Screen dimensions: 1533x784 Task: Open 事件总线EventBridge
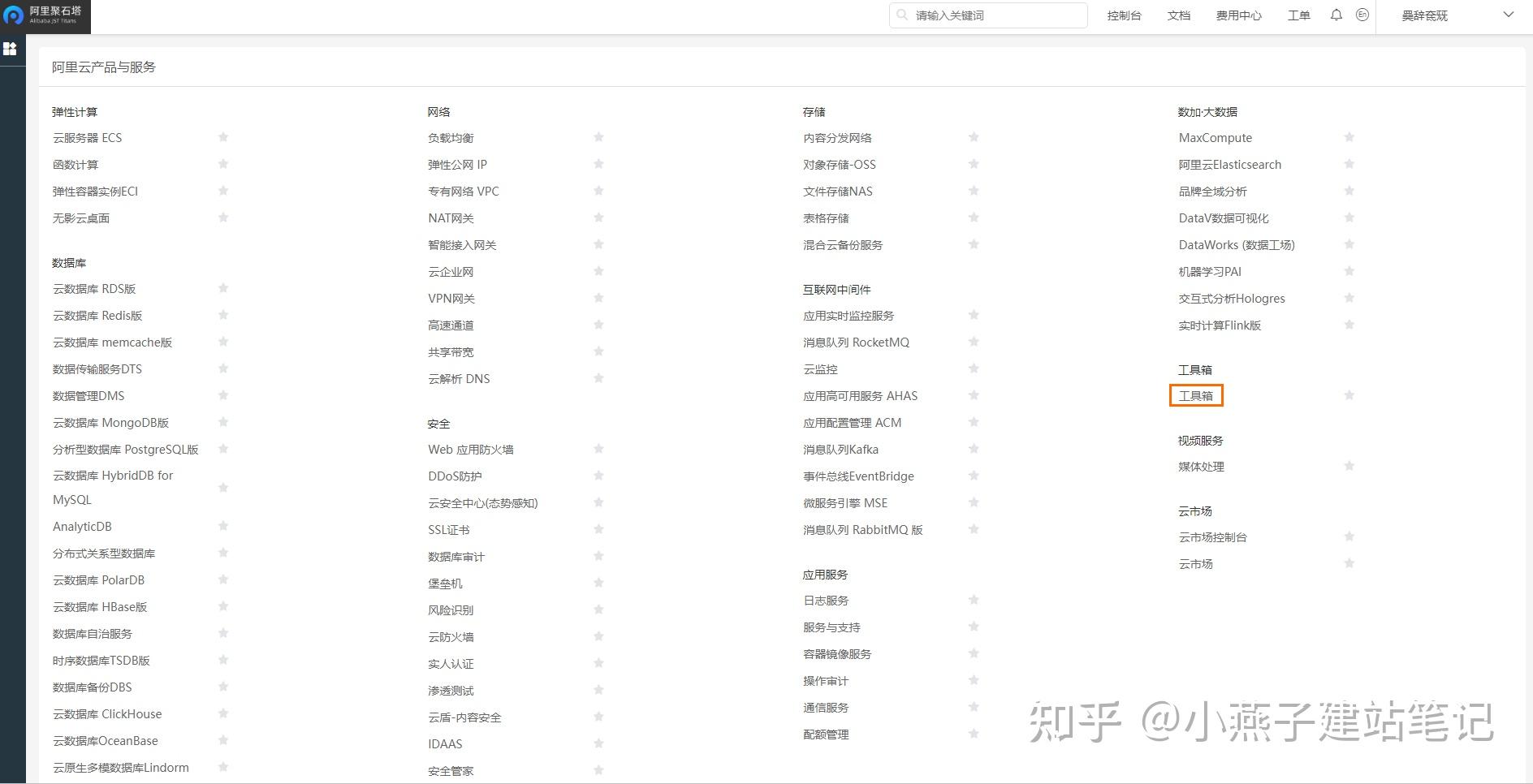coord(858,476)
